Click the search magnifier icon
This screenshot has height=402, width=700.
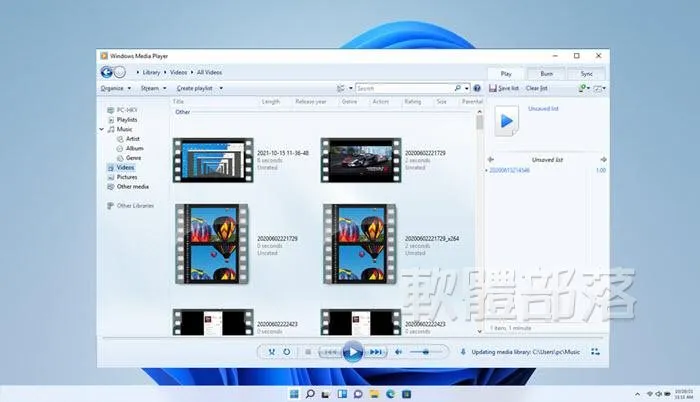458,88
